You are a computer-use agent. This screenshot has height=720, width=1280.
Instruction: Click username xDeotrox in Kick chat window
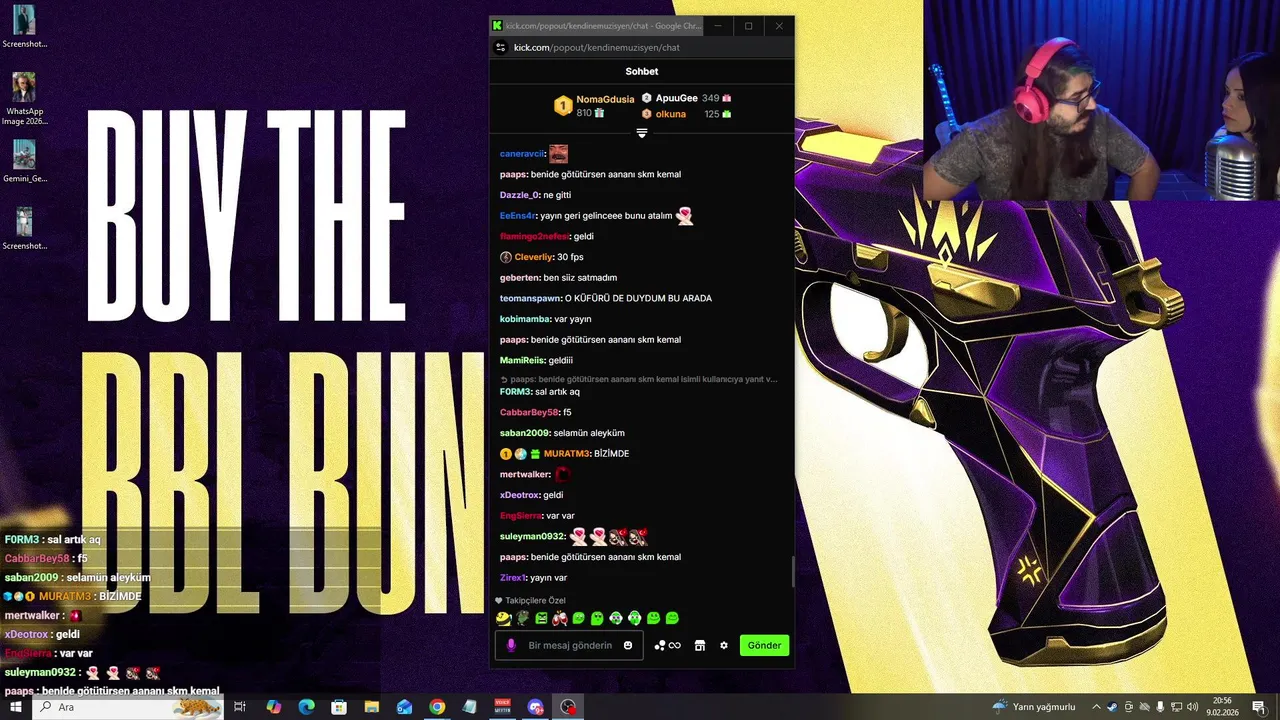click(519, 495)
